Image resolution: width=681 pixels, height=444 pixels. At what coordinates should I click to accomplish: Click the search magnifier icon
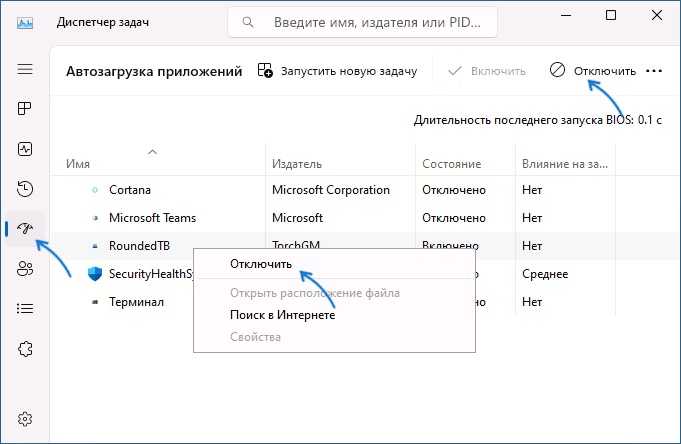[x=248, y=22]
